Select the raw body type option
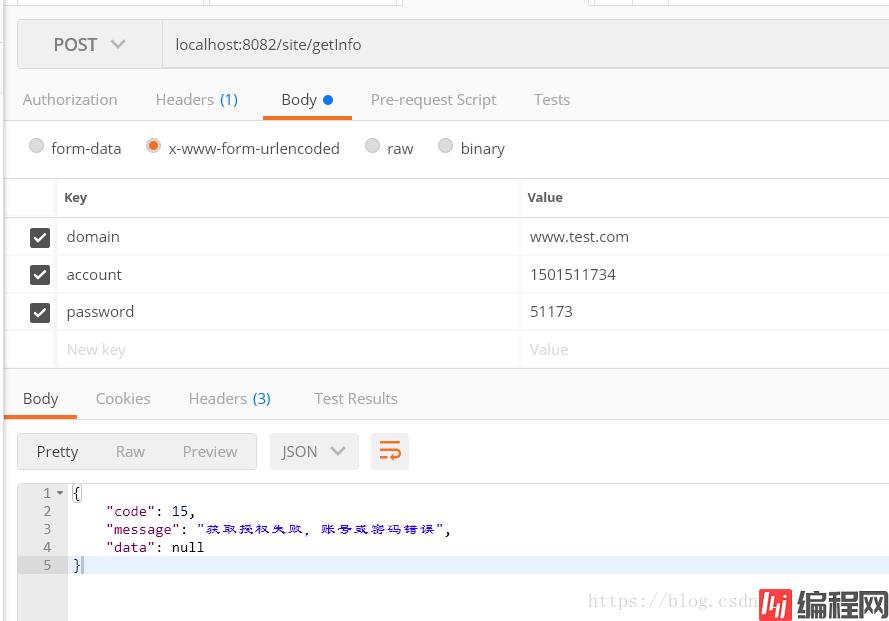This screenshot has width=889, height=621. pos(373,147)
